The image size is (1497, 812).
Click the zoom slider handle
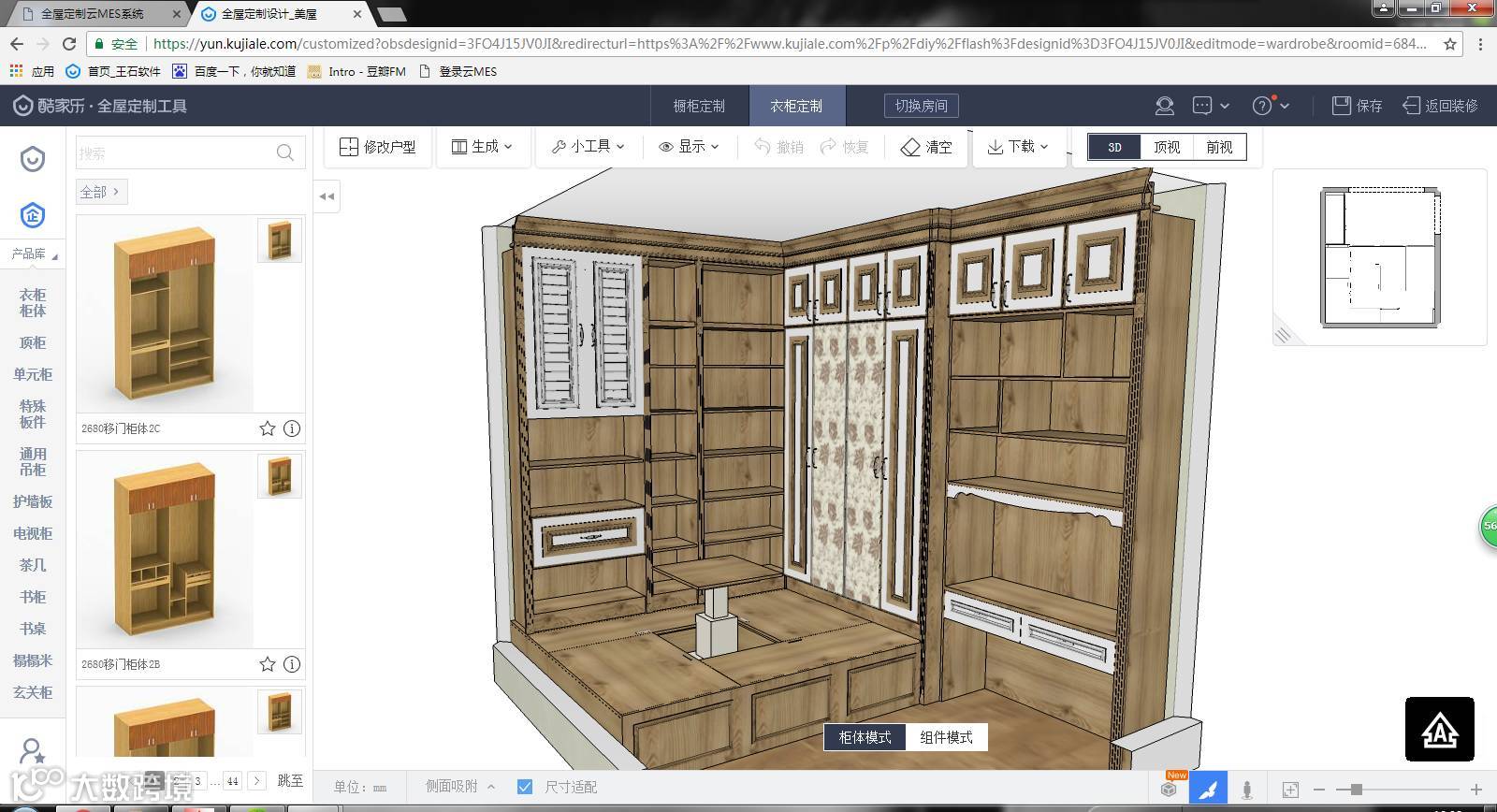1356,790
